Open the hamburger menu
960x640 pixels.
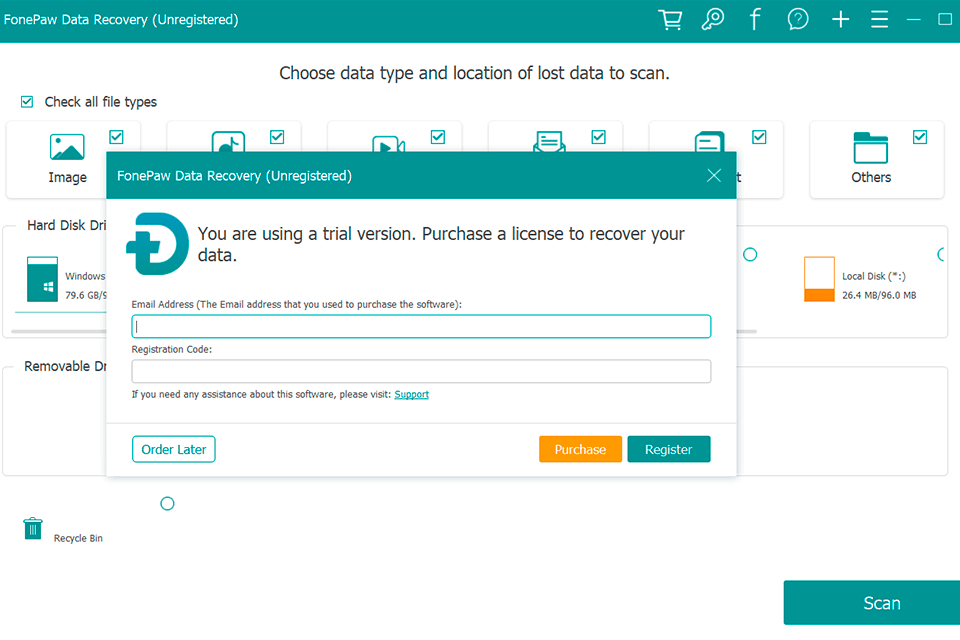pos(879,19)
